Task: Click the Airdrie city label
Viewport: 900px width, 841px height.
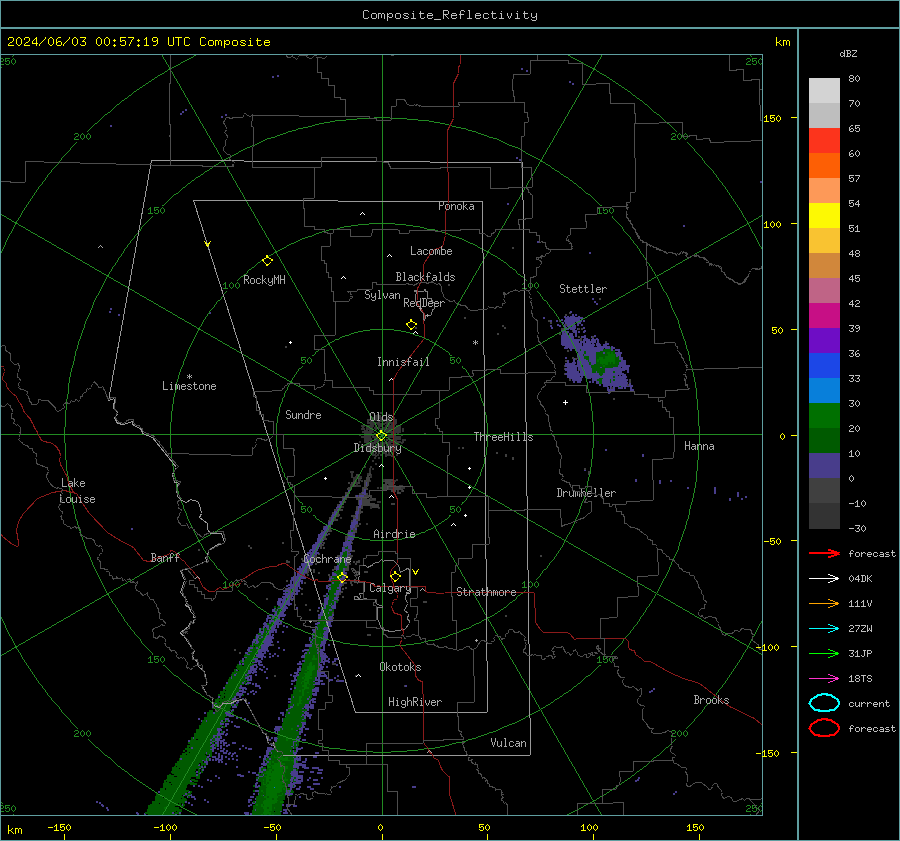Action: (x=394, y=534)
